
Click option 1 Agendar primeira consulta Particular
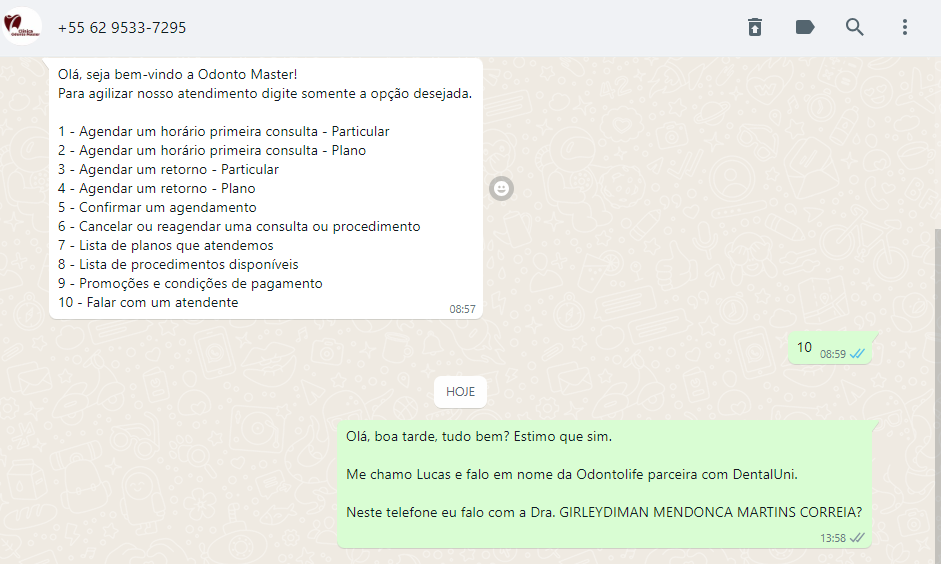coord(224,131)
